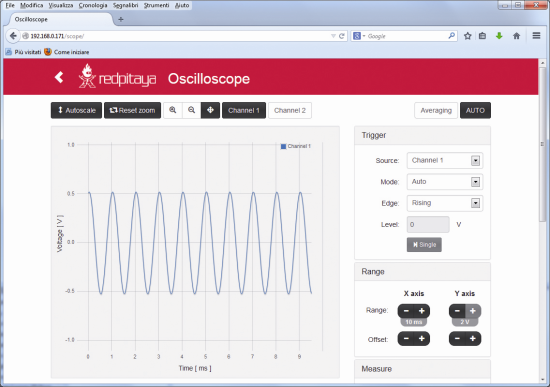This screenshot has height=387, width=550.
Task: Increase the Y axis offset
Action: 473,339
